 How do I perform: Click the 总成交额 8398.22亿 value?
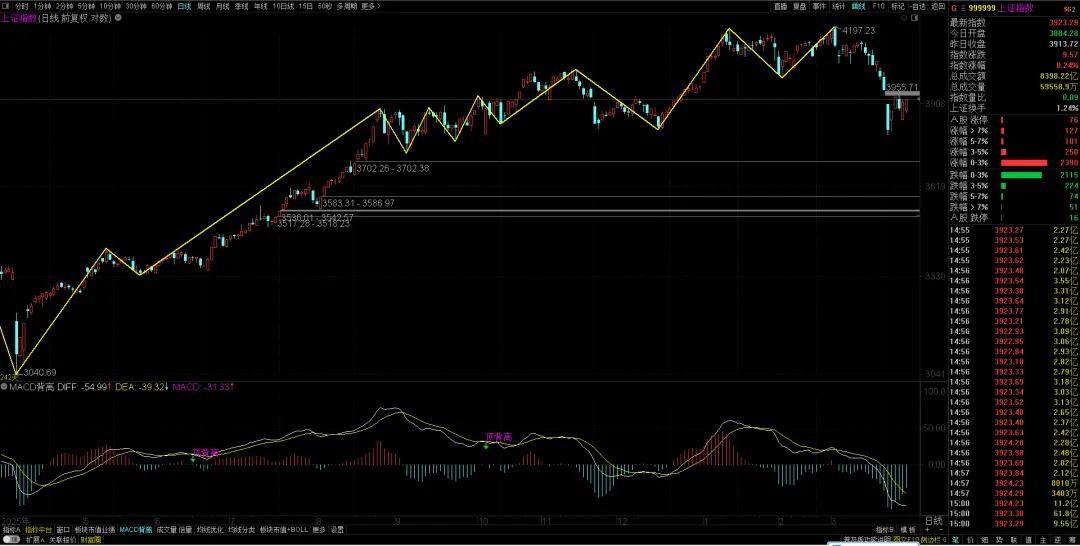point(1059,76)
